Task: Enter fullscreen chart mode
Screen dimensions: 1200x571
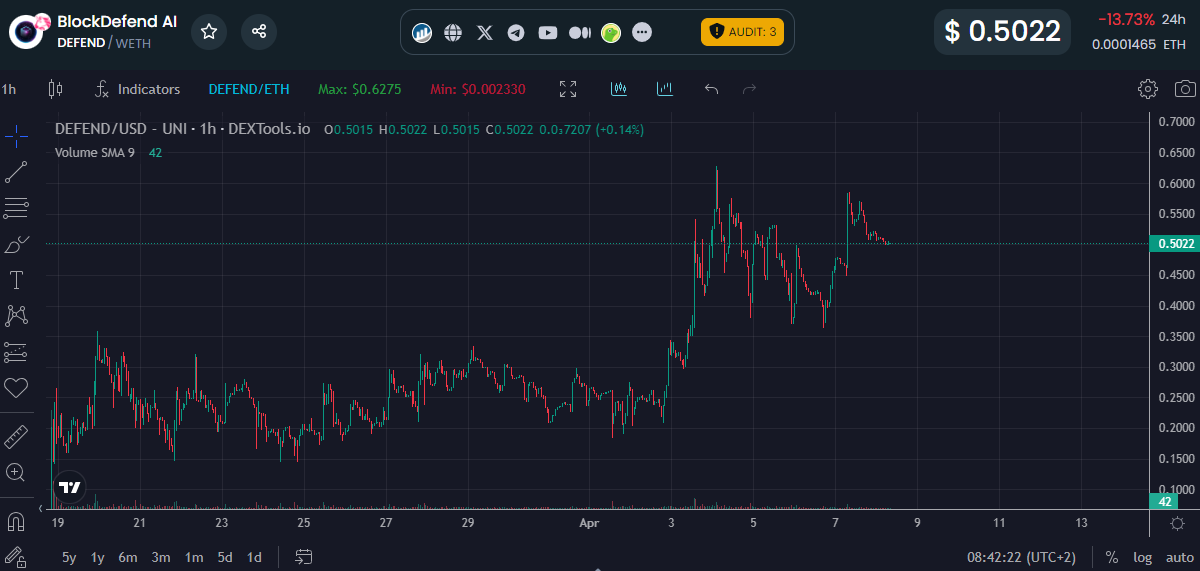Action: pyautogui.click(x=568, y=89)
